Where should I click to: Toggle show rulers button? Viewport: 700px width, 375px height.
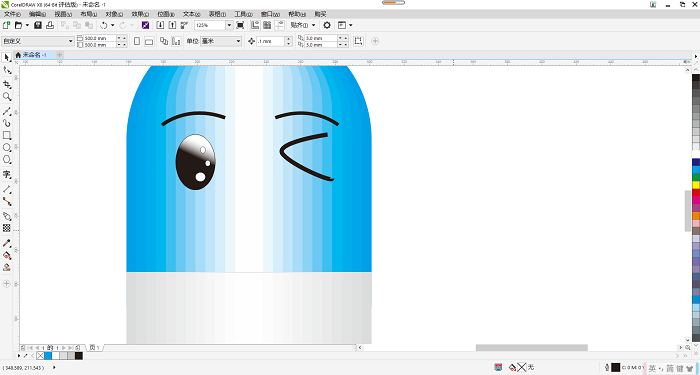pyautogui.click(x=255, y=25)
